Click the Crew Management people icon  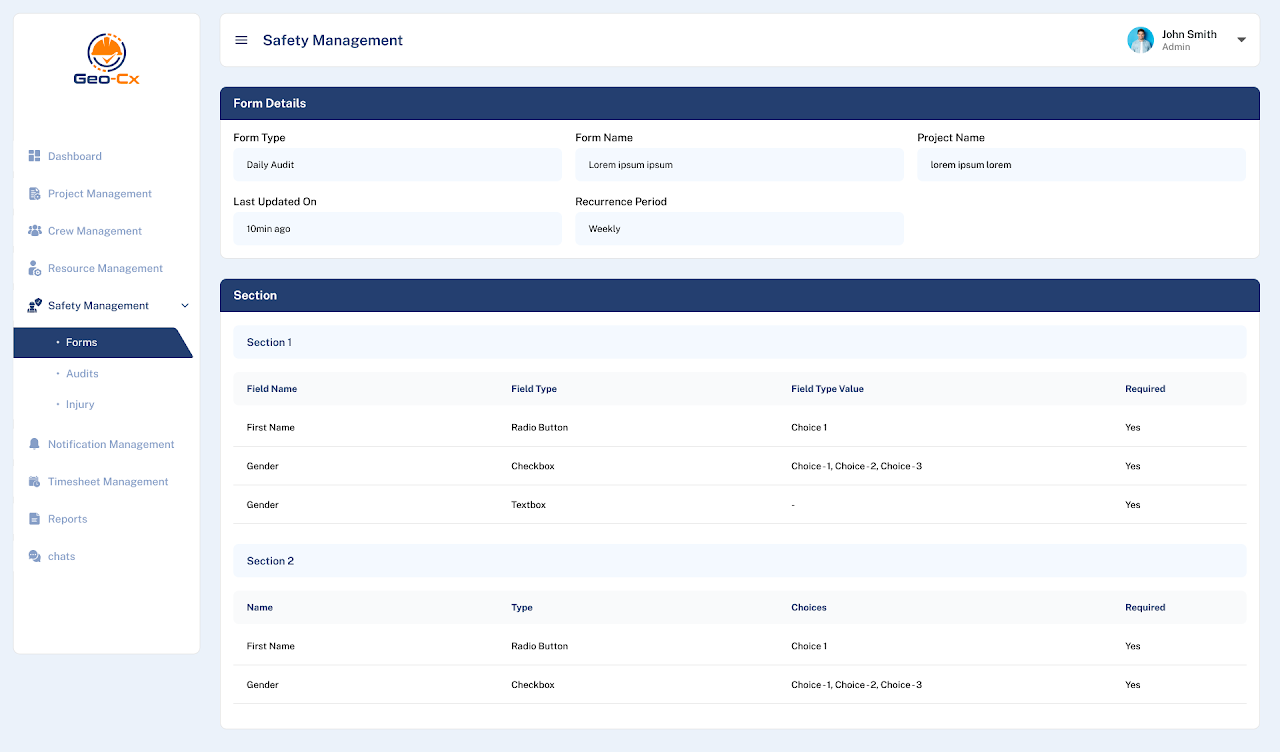click(34, 231)
